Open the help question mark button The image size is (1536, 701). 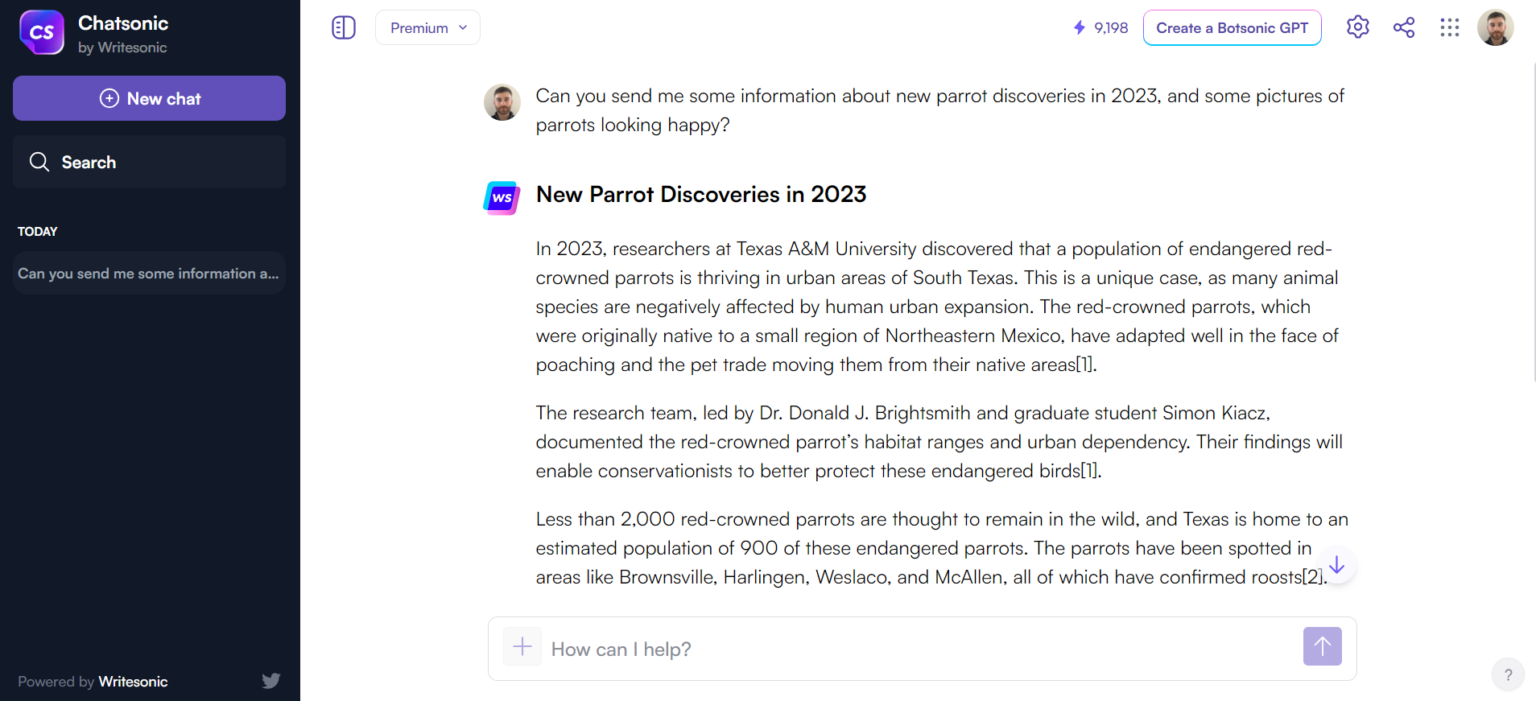point(1508,675)
